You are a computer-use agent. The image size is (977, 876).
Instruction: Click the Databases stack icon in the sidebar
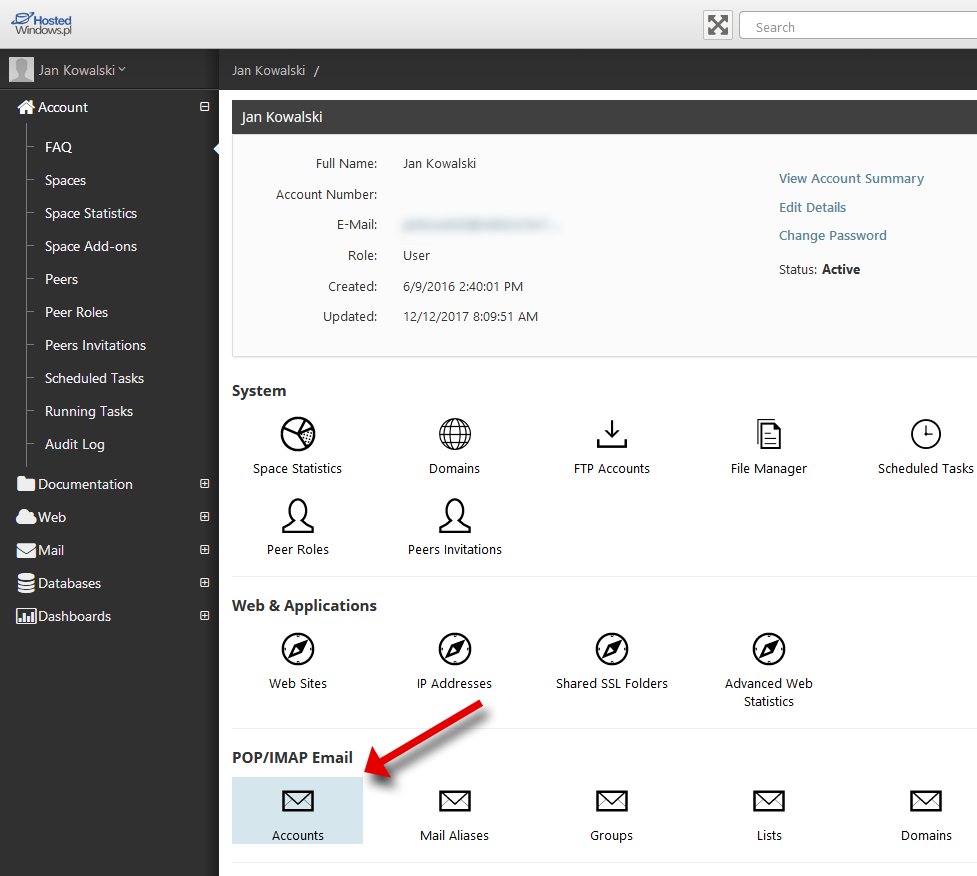click(26, 583)
